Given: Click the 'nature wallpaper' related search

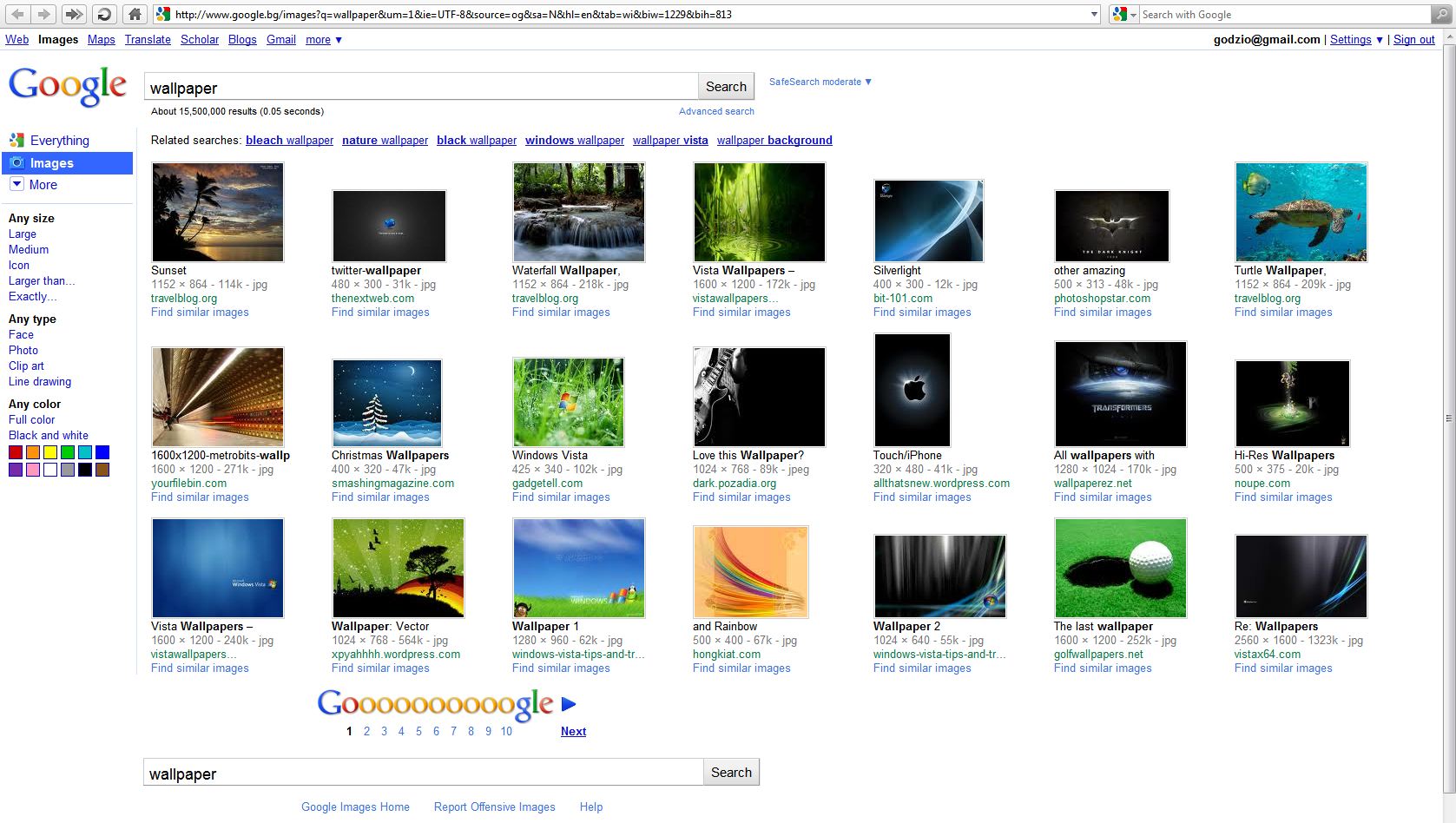Looking at the screenshot, I should 385,141.
